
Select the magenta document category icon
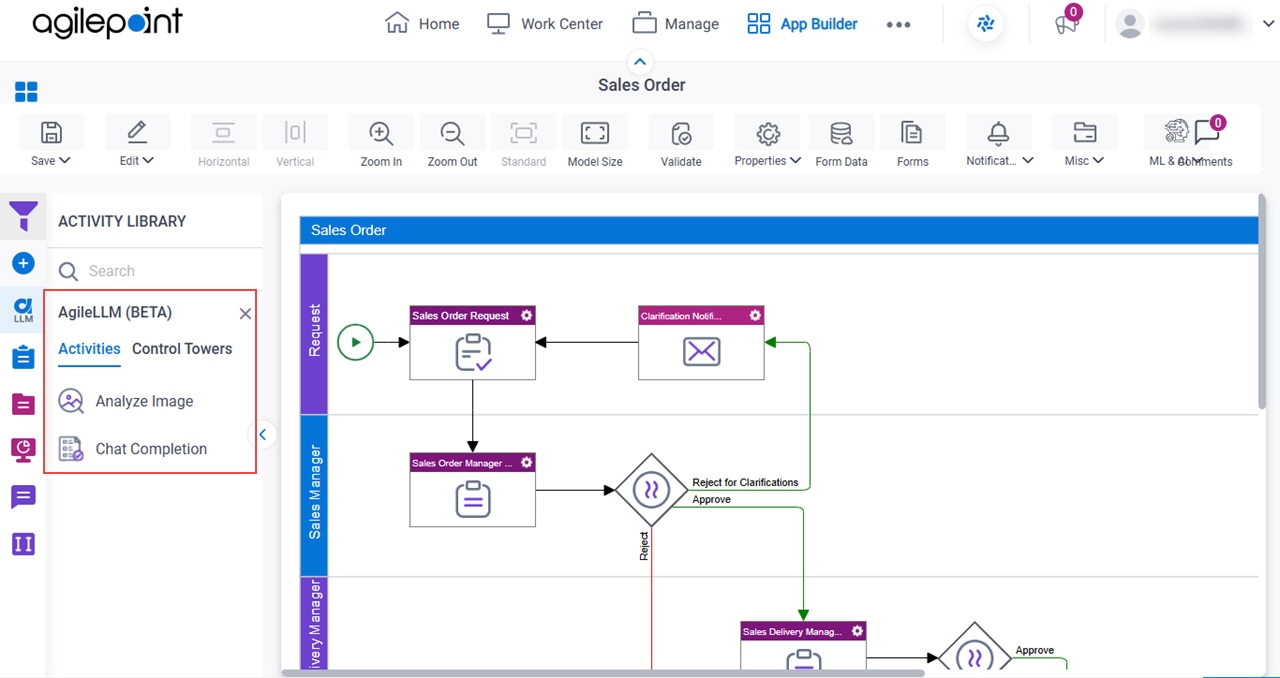(23, 404)
